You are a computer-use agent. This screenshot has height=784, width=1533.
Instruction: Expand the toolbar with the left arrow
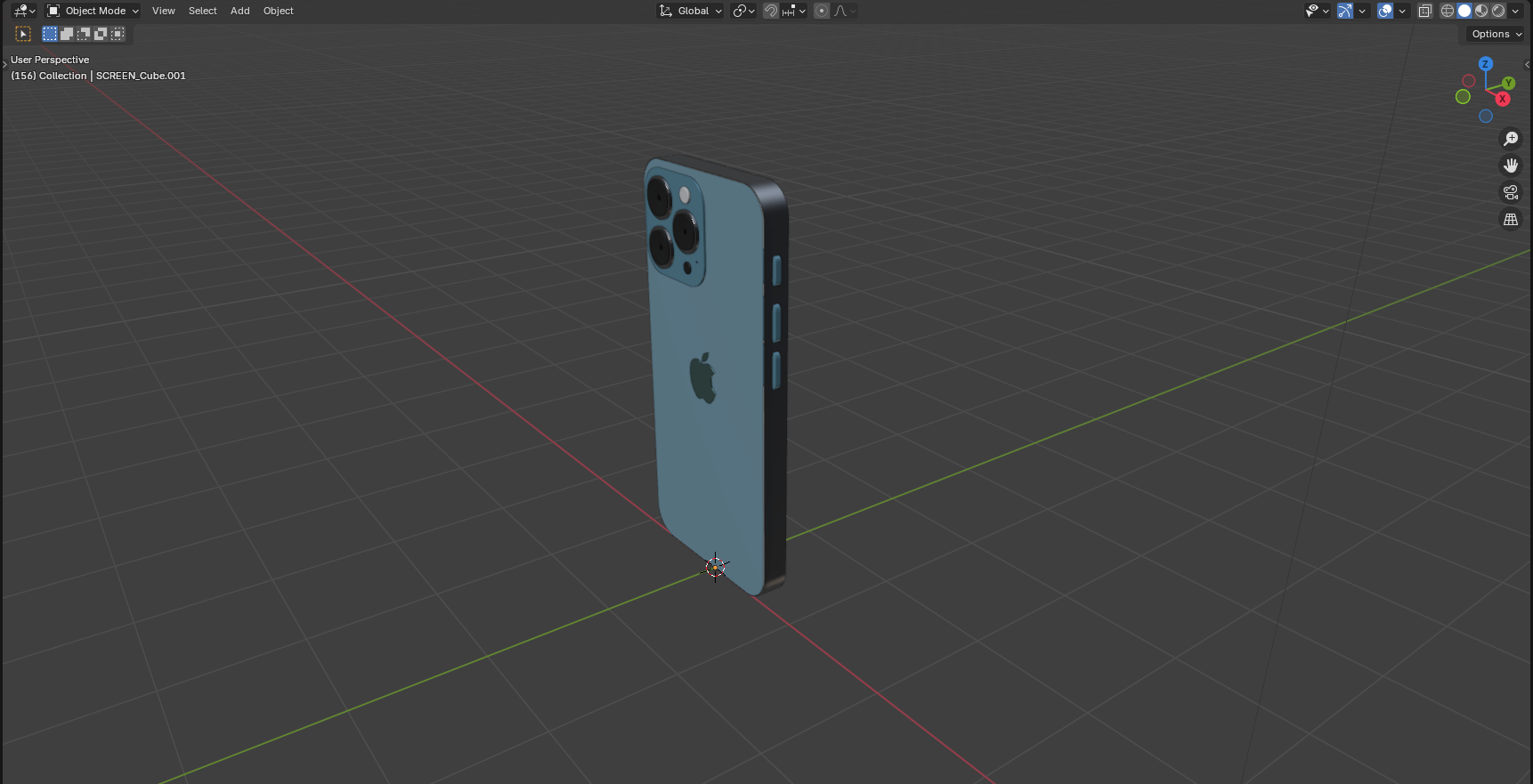pos(4,64)
